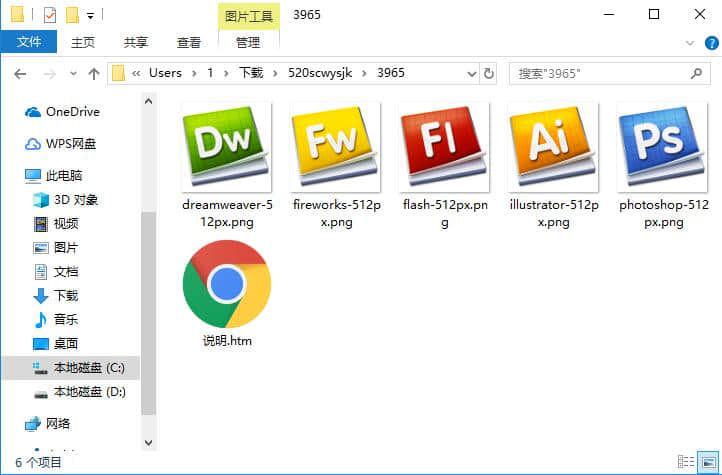Expand the chevron after 下载 in path
The height and width of the screenshot is (475, 722).
tap(275, 74)
